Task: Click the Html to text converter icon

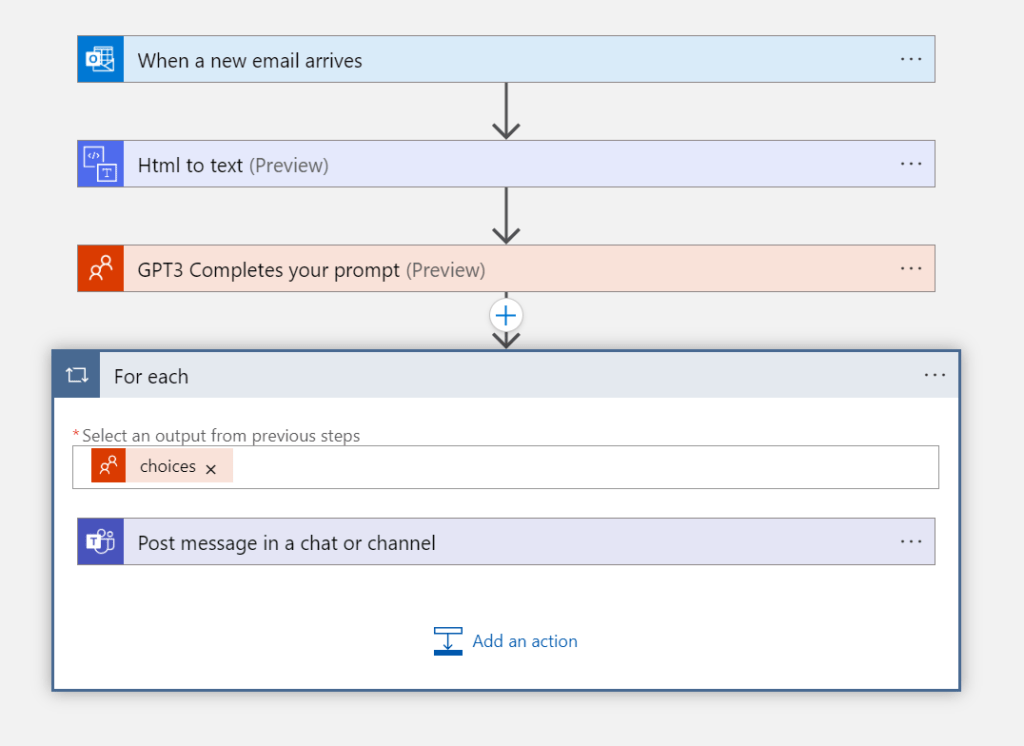Action: coord(101,164)
